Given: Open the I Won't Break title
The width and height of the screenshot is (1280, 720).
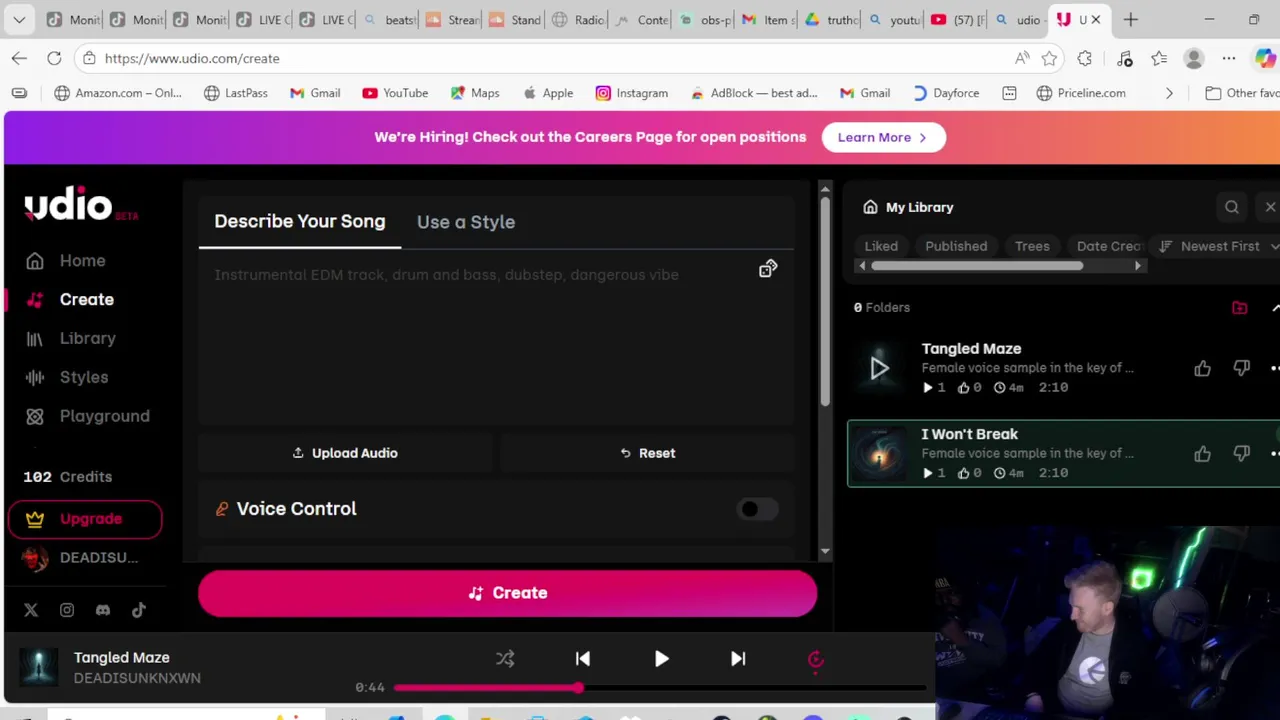Looking at the screenshot, I should tap(969, 434).
